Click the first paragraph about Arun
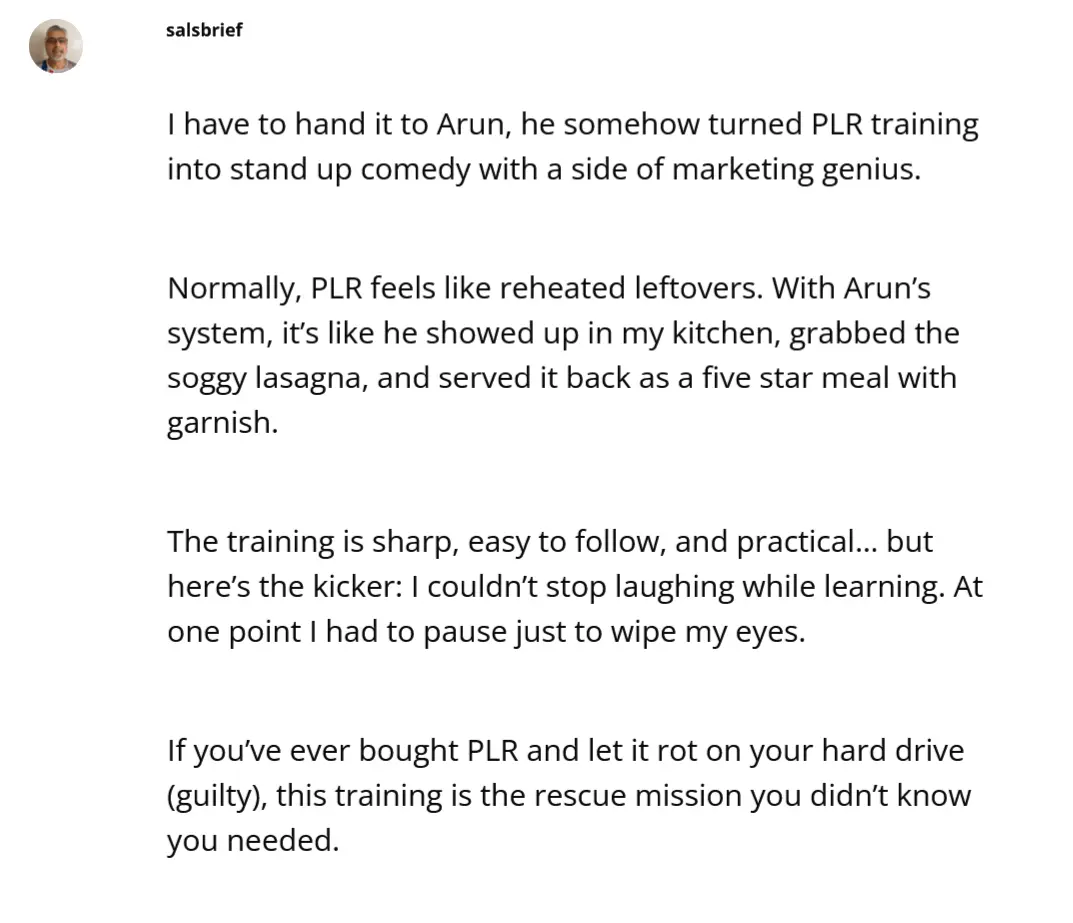Image resolution: width=1073 pixels, height=923 pixels. [572, 147]
